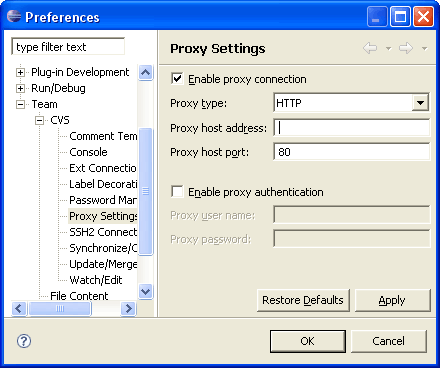The height and width of the screenshot is (368, 440).
Task: Select File Content in the tree
Action: click(79, 296)
